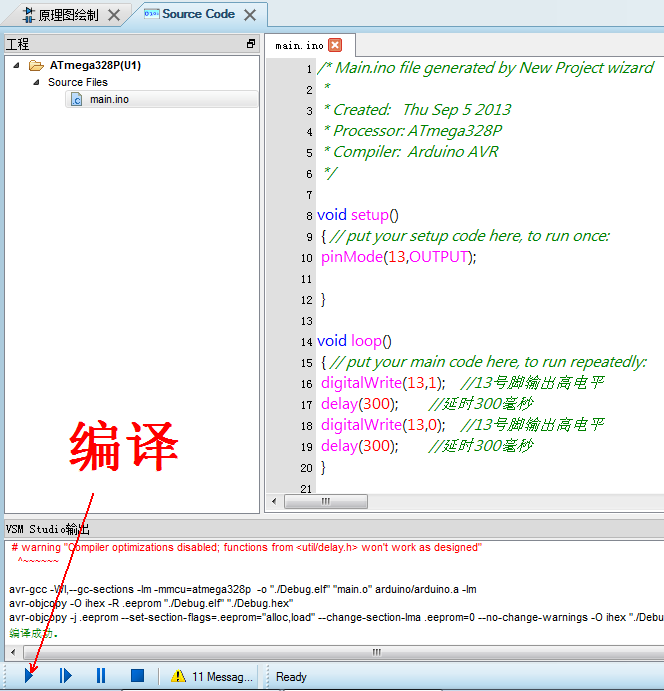Select the Source Code tab
This screenshot has width=664, height=691.
coord(198,14)
